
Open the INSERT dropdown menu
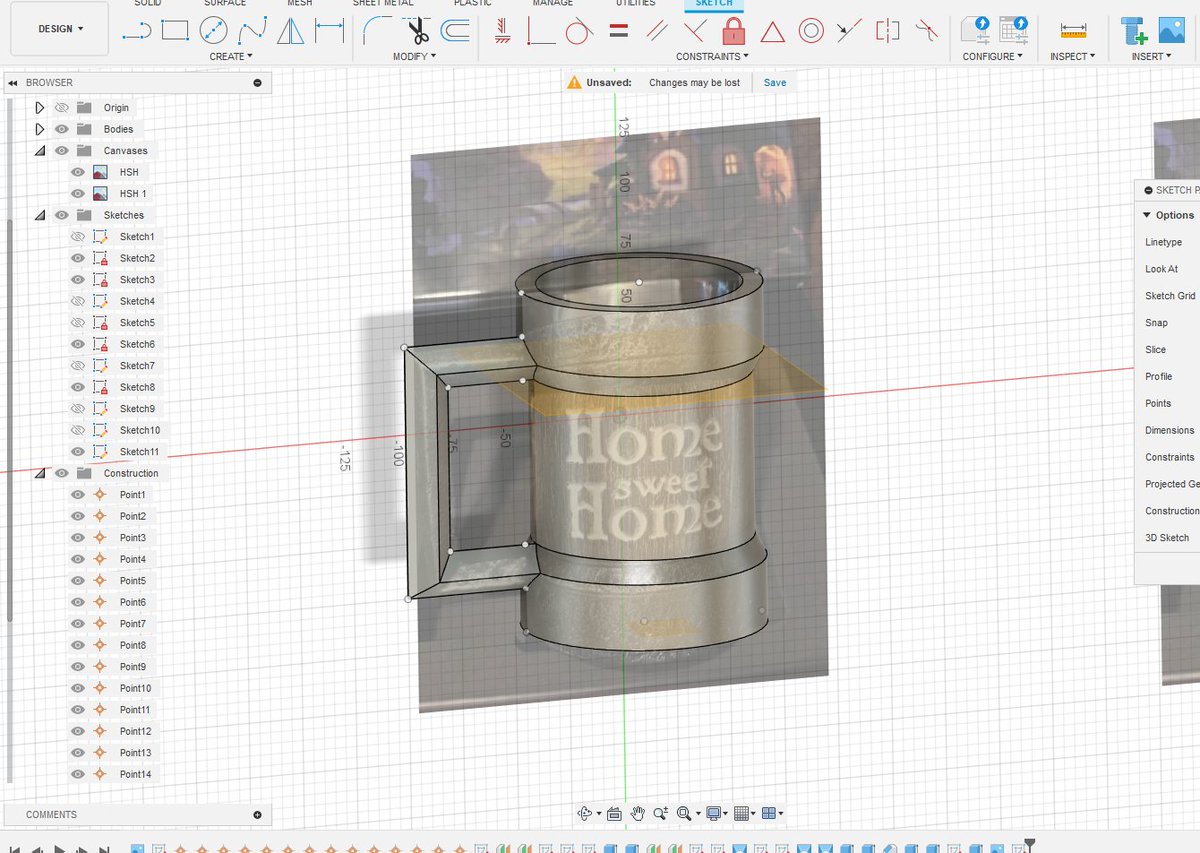1152,57
